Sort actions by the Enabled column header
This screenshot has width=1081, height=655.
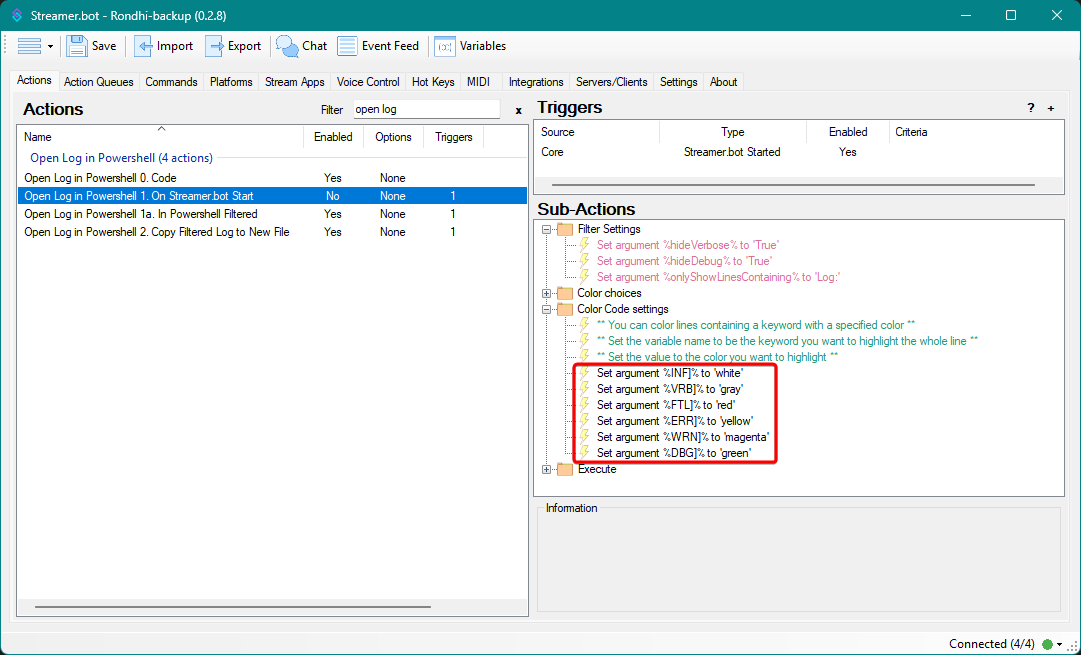(333, 137)
